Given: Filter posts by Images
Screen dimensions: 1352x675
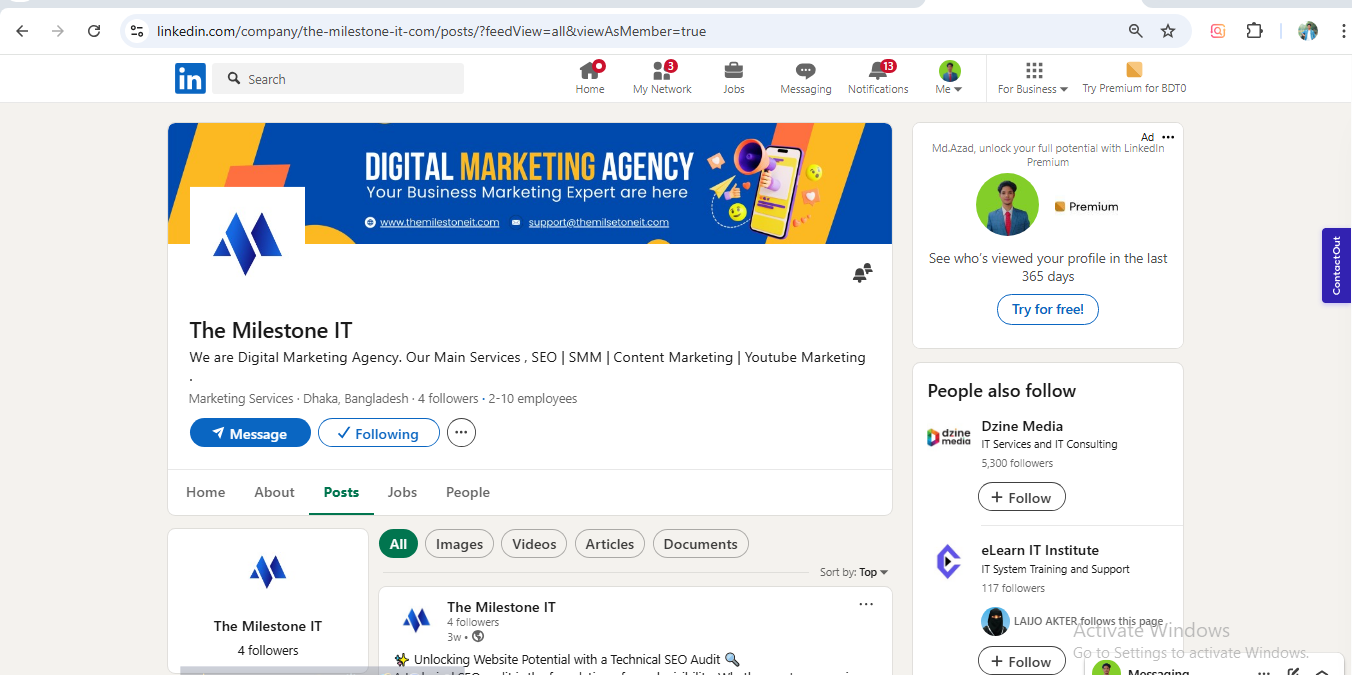Looking at the screenshot, I should click(460, 544).
